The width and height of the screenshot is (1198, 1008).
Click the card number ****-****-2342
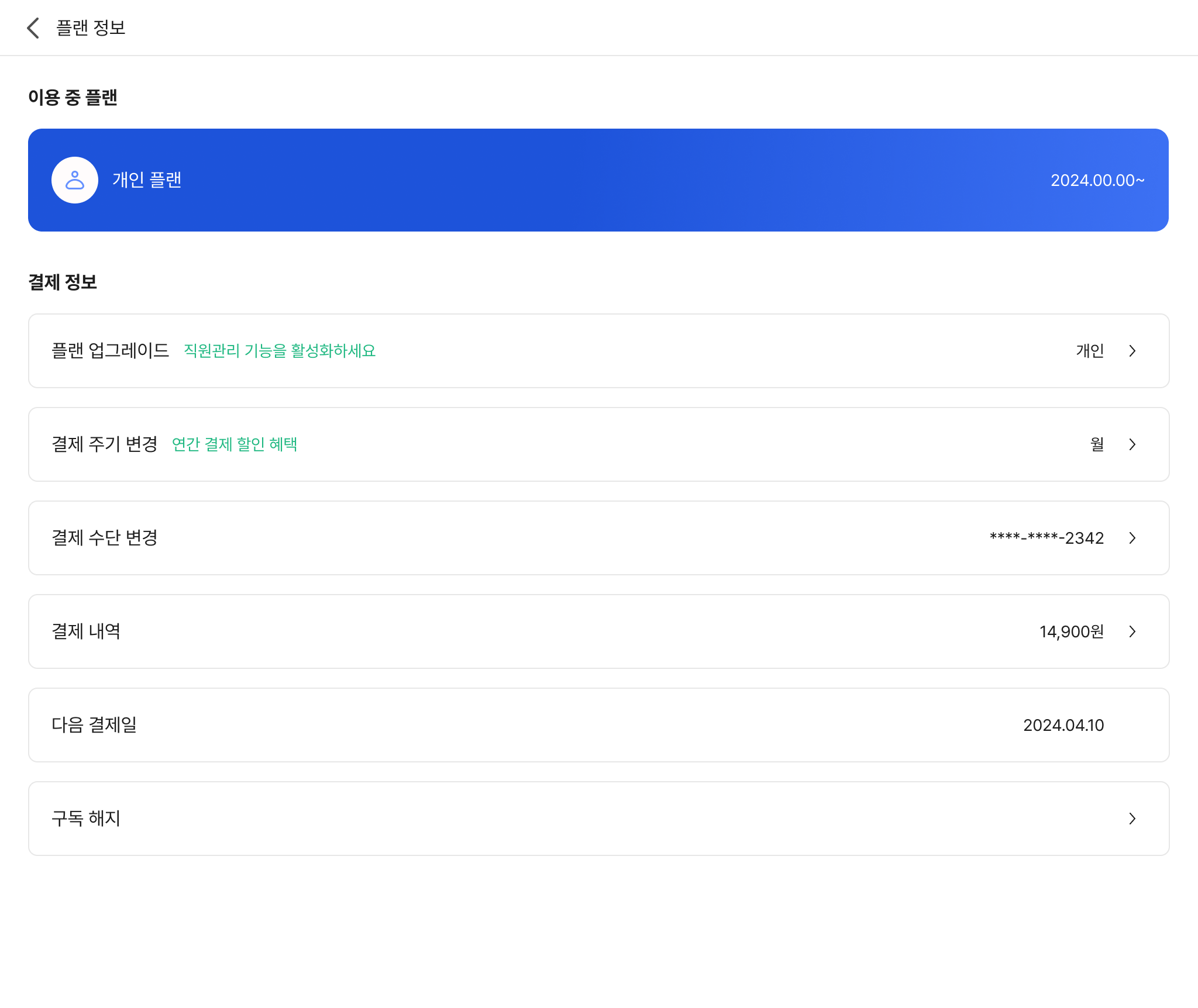tap(1046, 538)
